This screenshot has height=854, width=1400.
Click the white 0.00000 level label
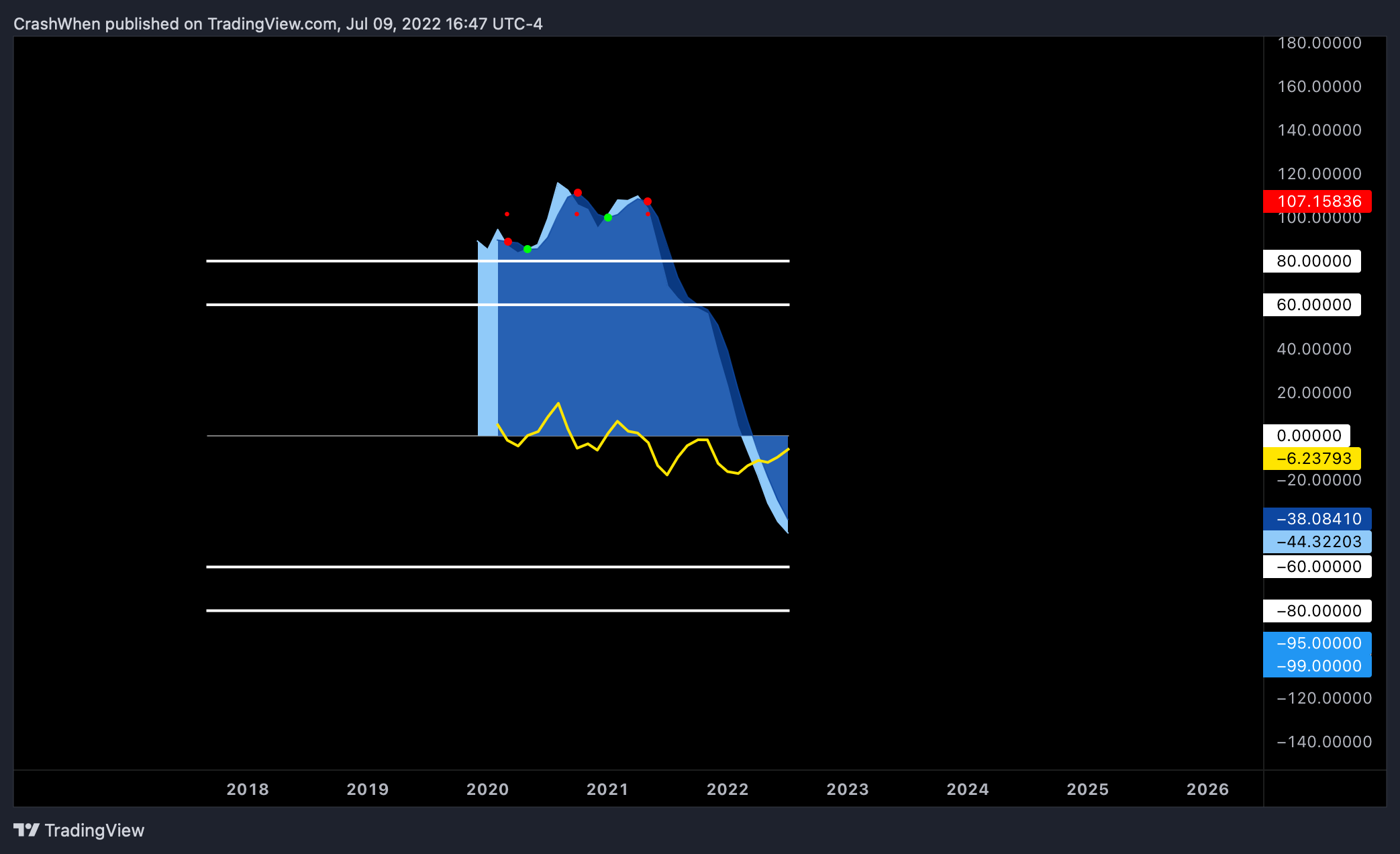coord(1307,436)
